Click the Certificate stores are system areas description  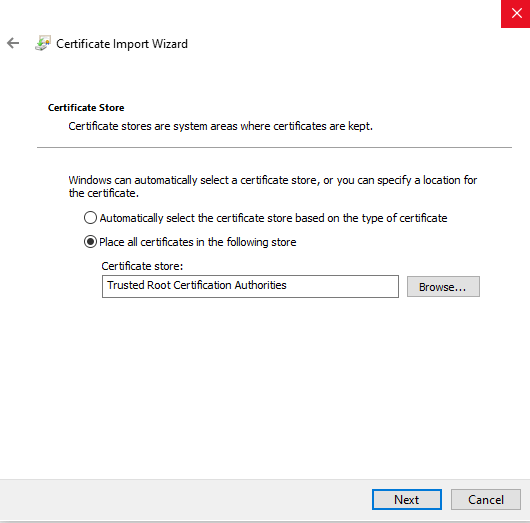(220, 126)
